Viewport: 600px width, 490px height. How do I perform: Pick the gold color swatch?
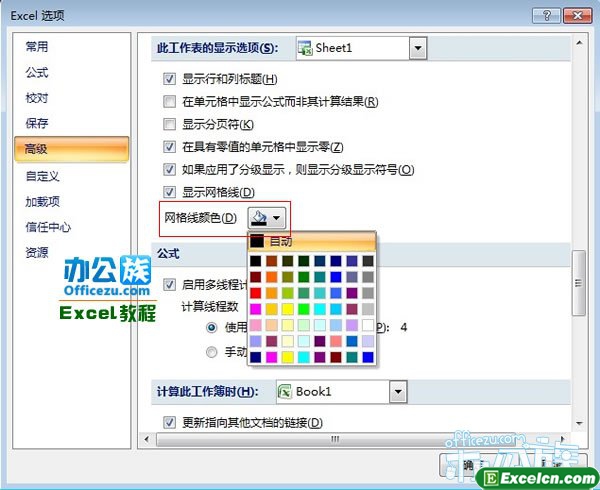click(x=272, y=309)
